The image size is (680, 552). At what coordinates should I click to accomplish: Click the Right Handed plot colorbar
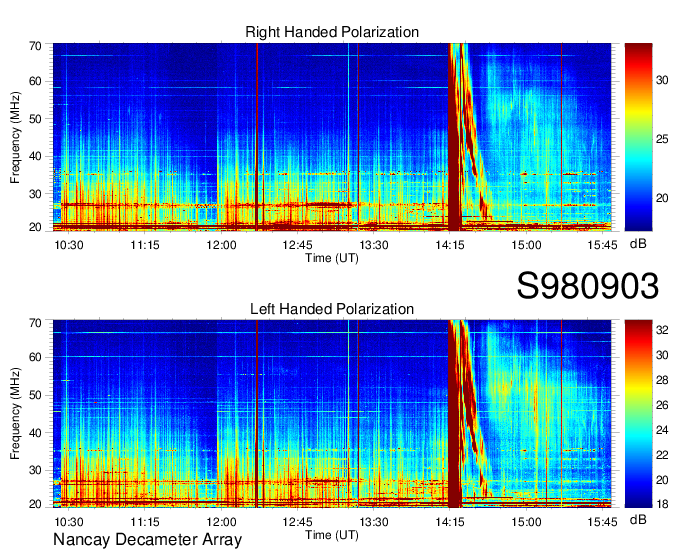pos(638,137)
